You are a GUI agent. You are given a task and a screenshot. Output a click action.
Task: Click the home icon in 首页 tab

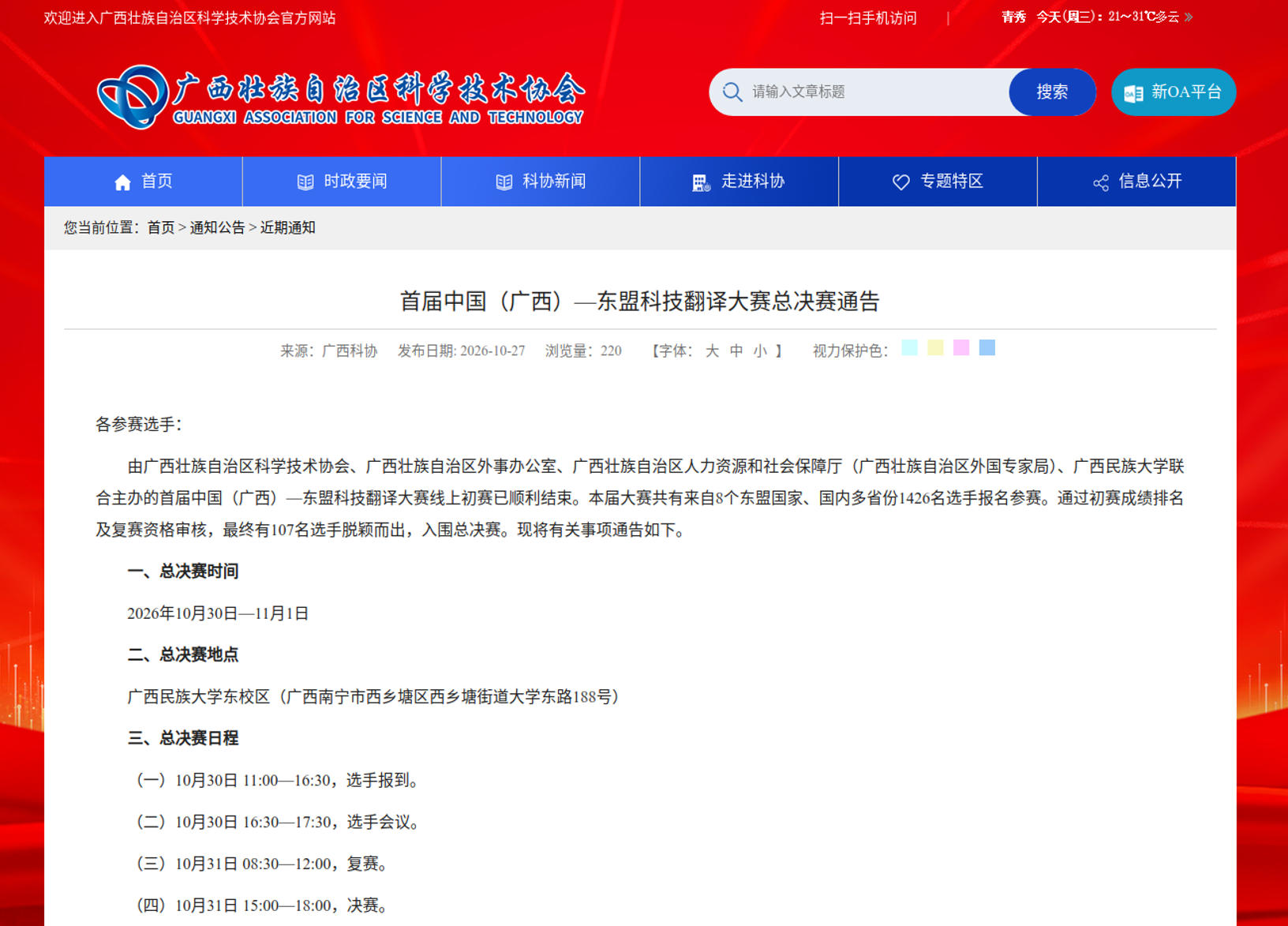coord(122,182)
